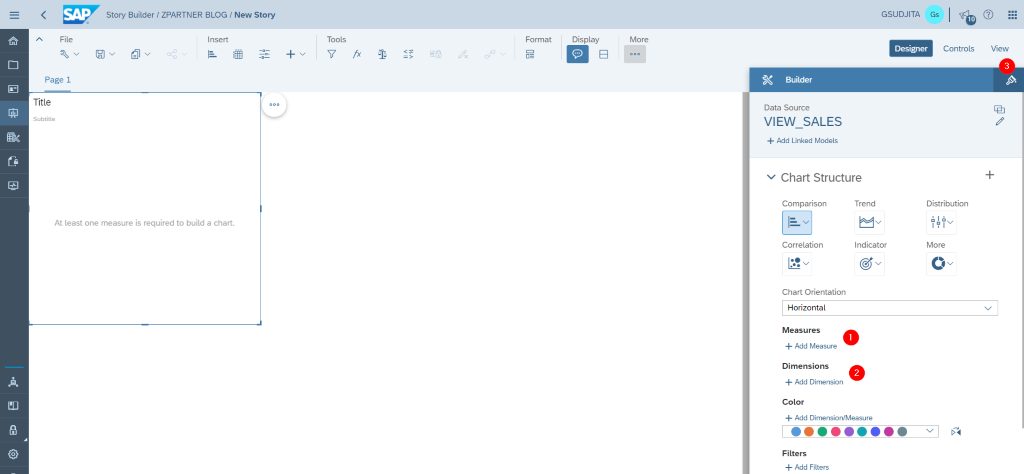This screenshot has height=474, width=1024.
Task: Open the File edit wrench dropdown
Action: 69,55
